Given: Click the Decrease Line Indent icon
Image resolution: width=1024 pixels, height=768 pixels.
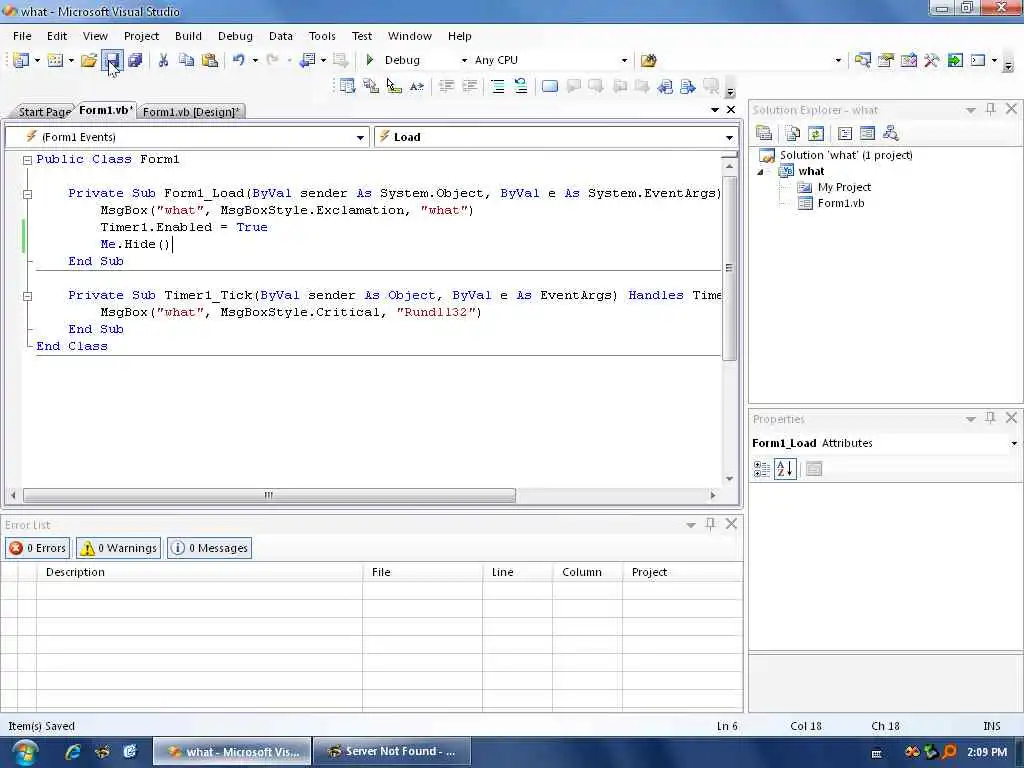Looking at the screenshot, I should 447,86.
